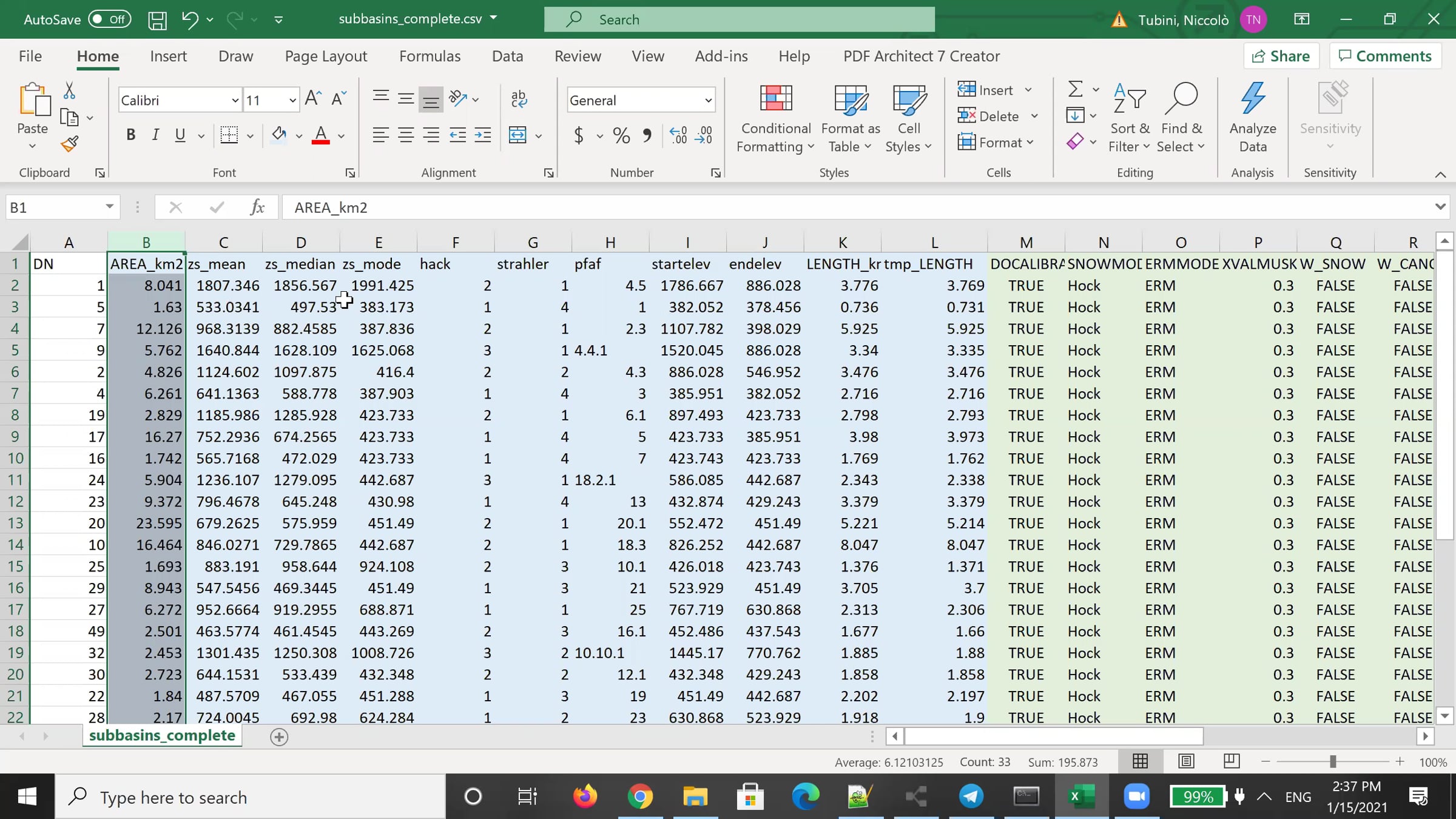Toggle AutoSave switch on
Image resolution: width=1456 pixels, height=819 pixels.
[110, 19]
